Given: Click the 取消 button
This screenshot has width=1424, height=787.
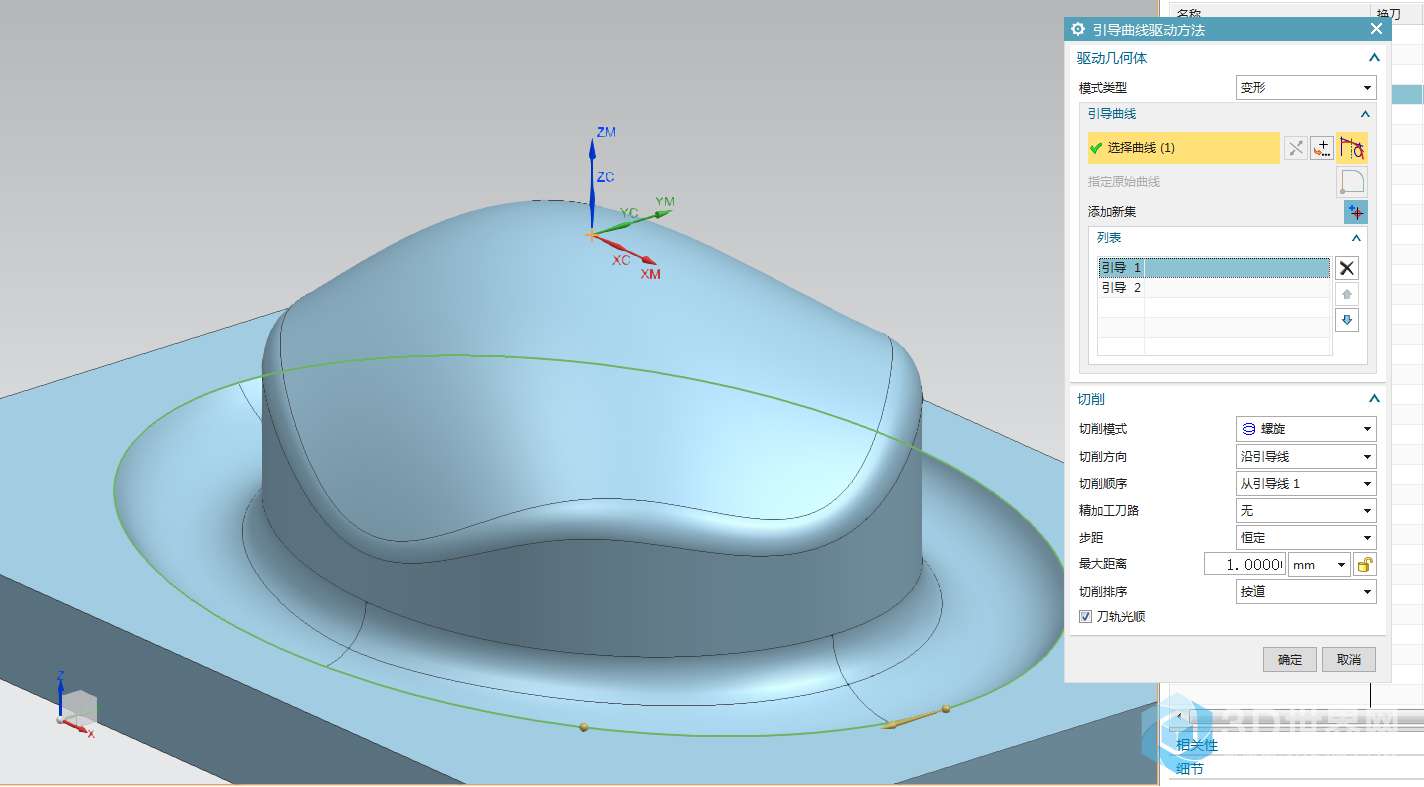Looking at the screenshot, I should [x=1349, y=660].
